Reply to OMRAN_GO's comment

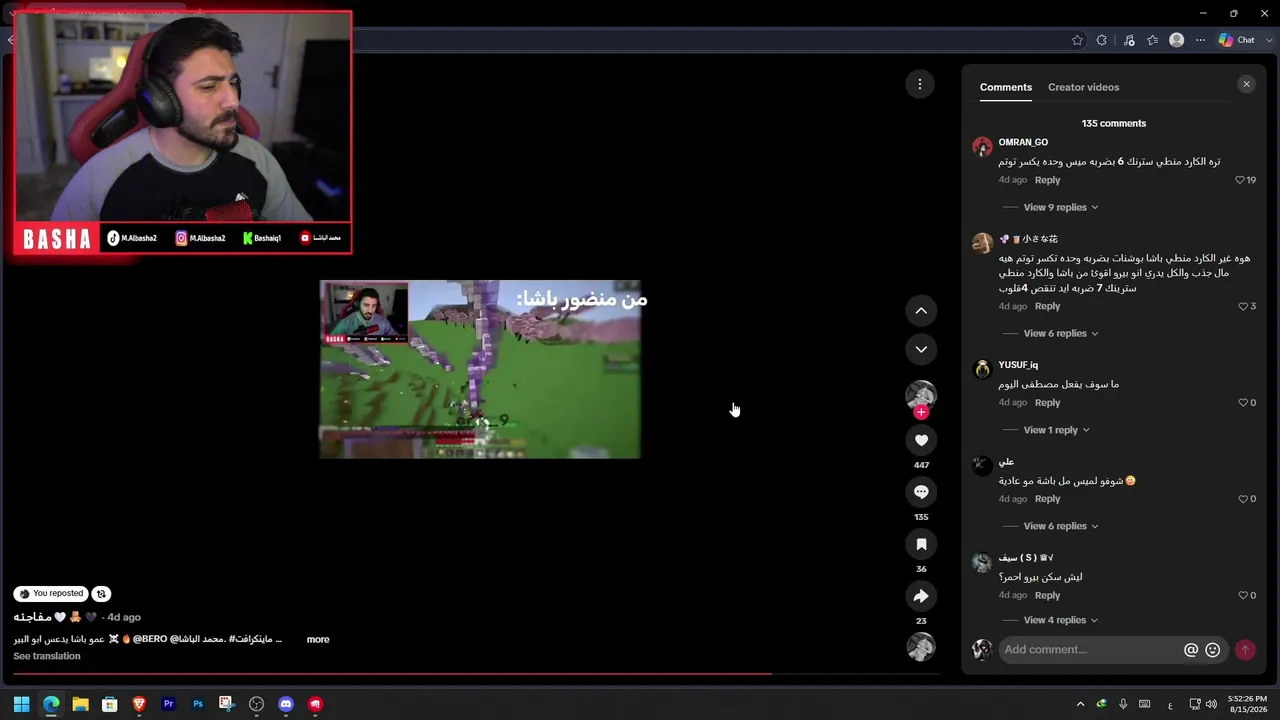(1047, 180)
